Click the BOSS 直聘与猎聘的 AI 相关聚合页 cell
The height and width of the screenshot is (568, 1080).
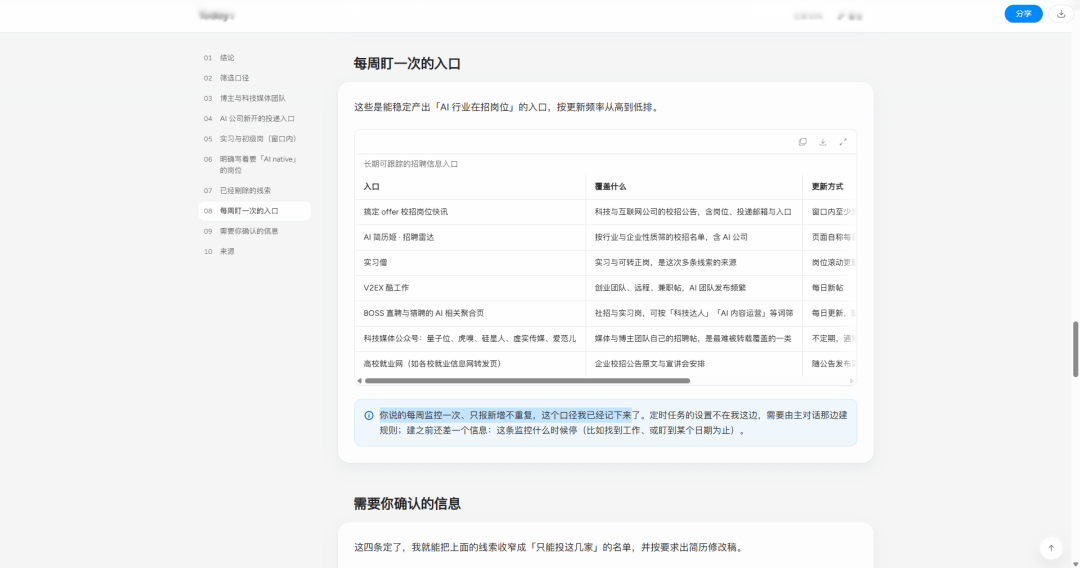pos(470,313)
